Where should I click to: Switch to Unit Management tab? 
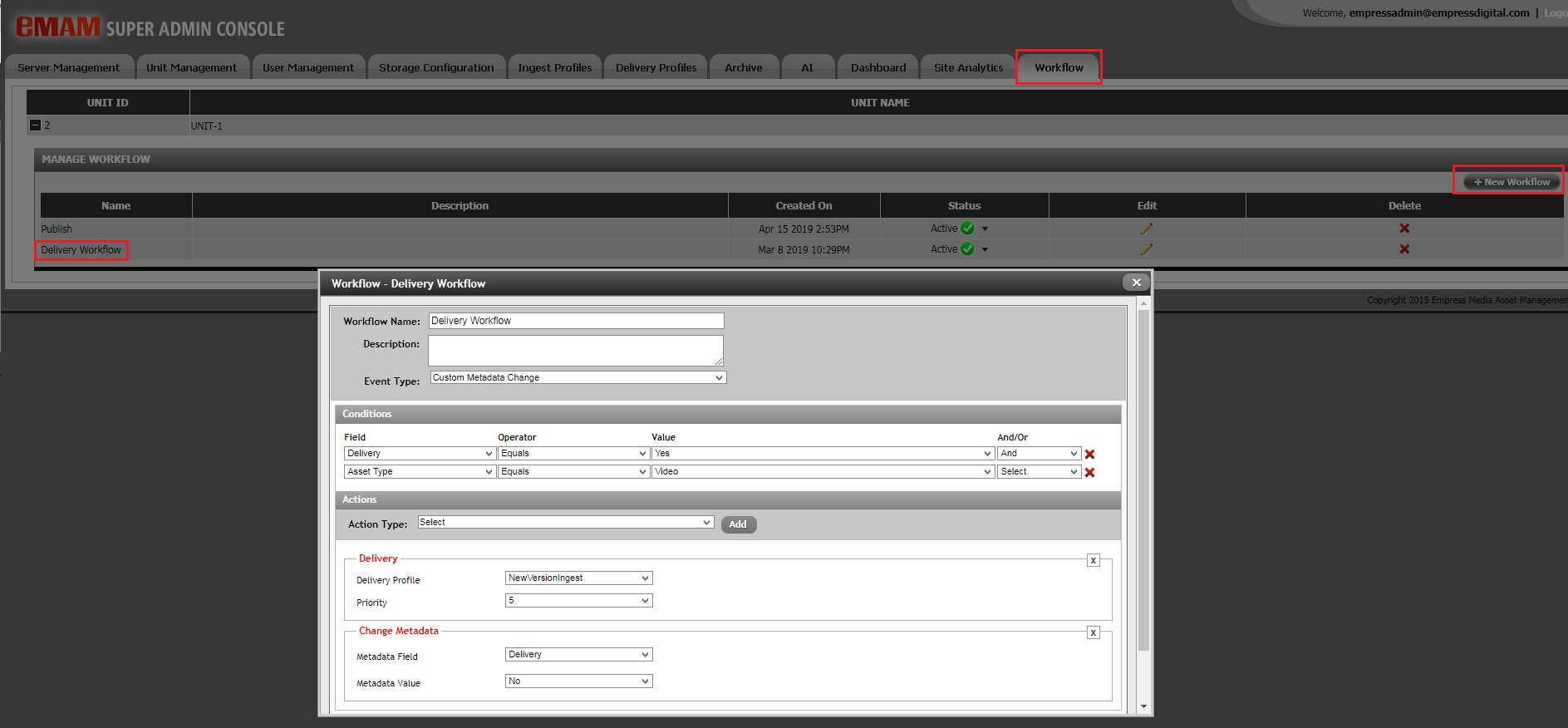(x=191, y=67)
